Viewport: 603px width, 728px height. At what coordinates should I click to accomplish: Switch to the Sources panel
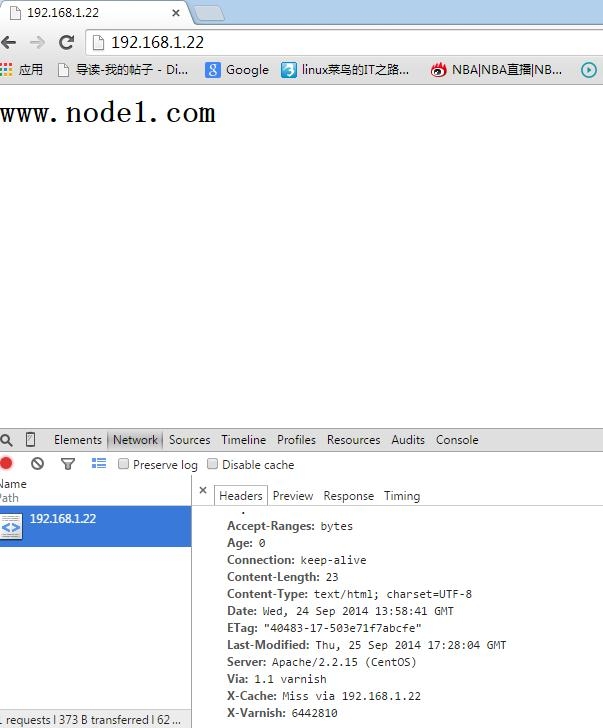pos(189,440)
